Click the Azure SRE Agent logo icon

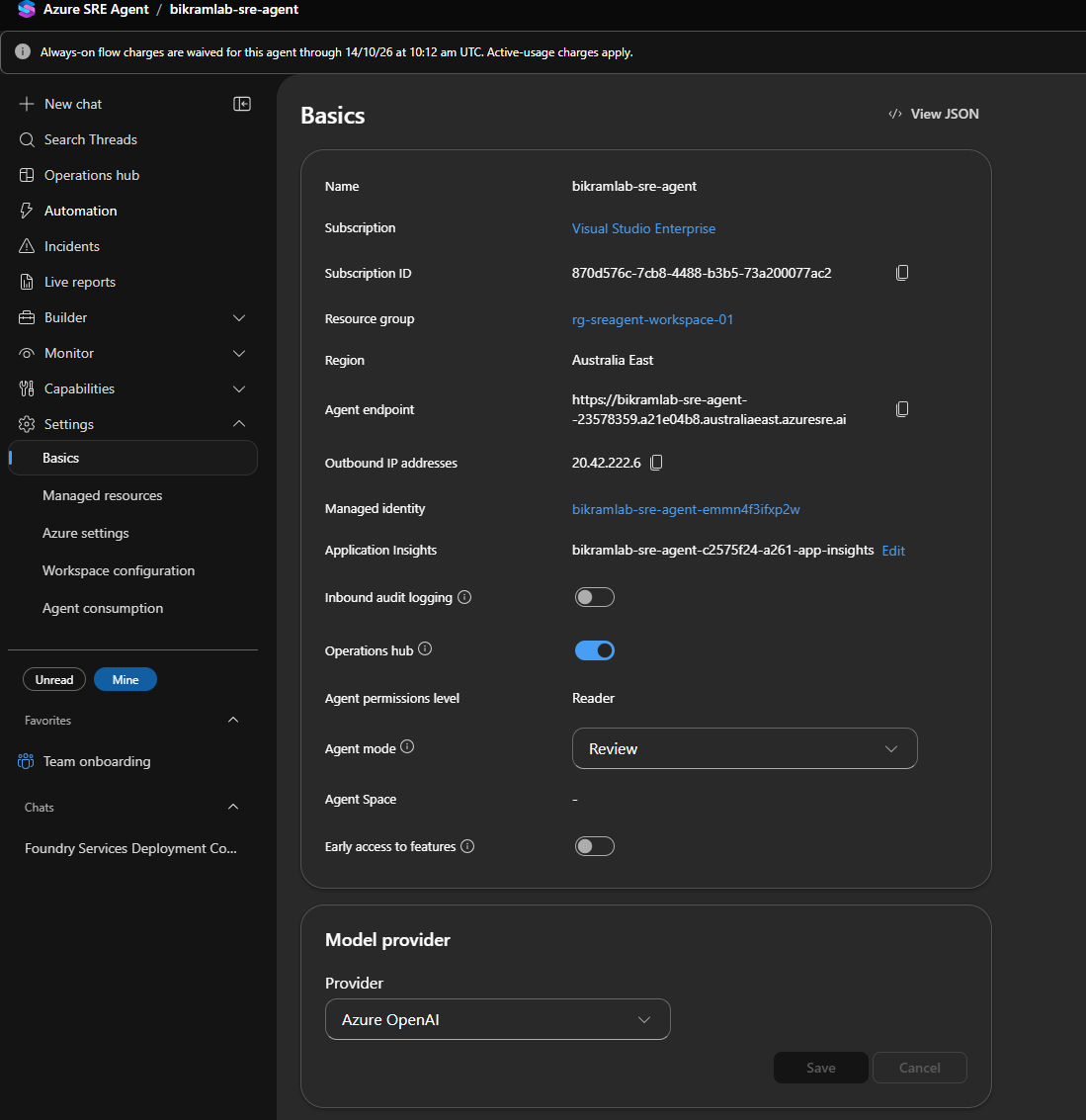pos(27,9)
